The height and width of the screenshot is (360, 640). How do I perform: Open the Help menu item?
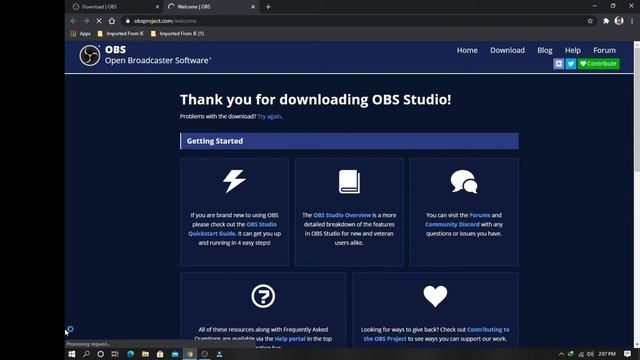pos(573,50)
